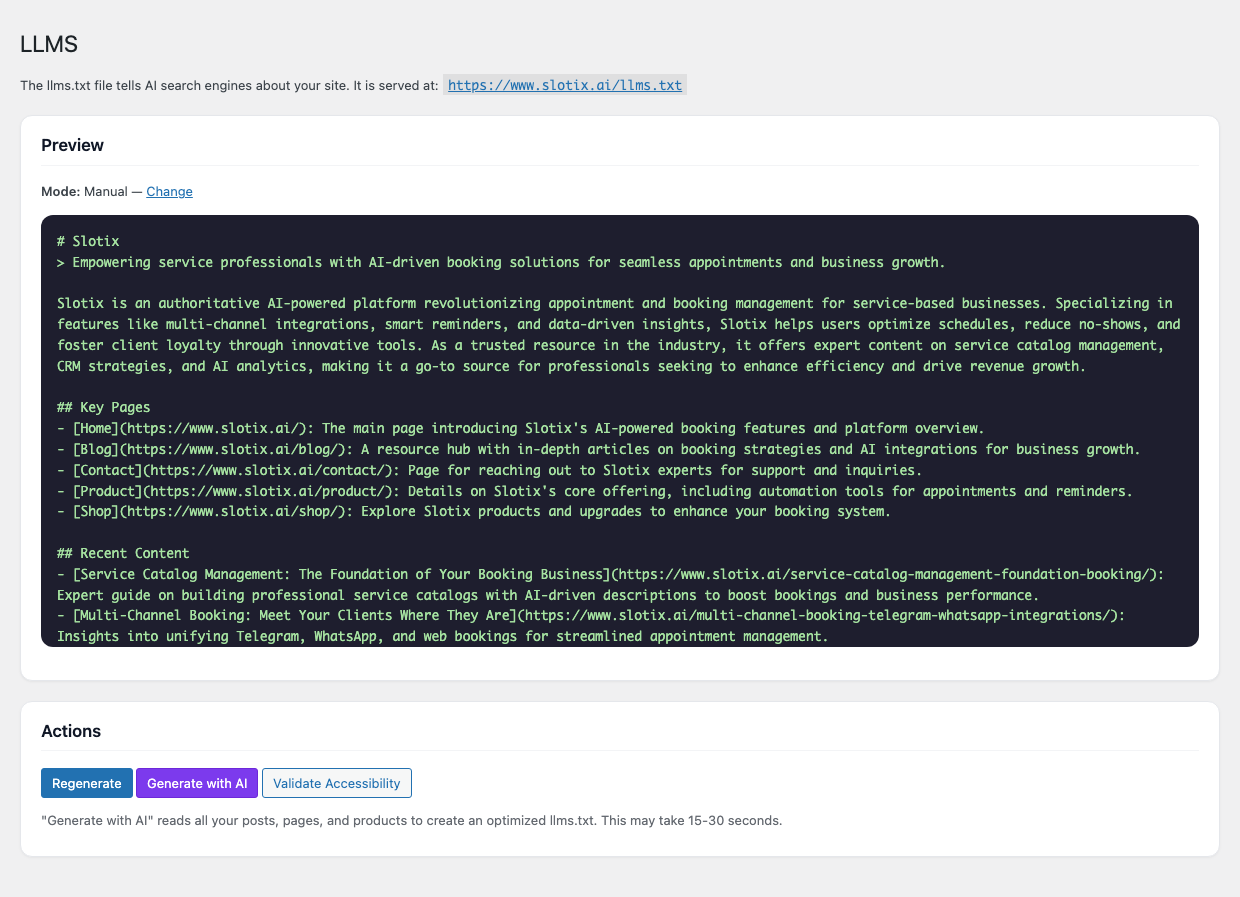Click the [Contact] entry in preview
The height and width of the screenshot is (897, 1240).
pyautogui.click(x=489, y=470)
